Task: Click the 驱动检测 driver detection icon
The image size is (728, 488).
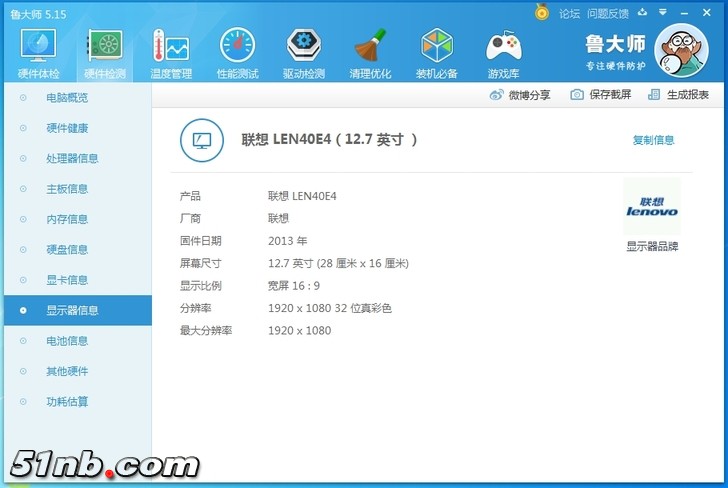Action: click(x=304, y=52)
